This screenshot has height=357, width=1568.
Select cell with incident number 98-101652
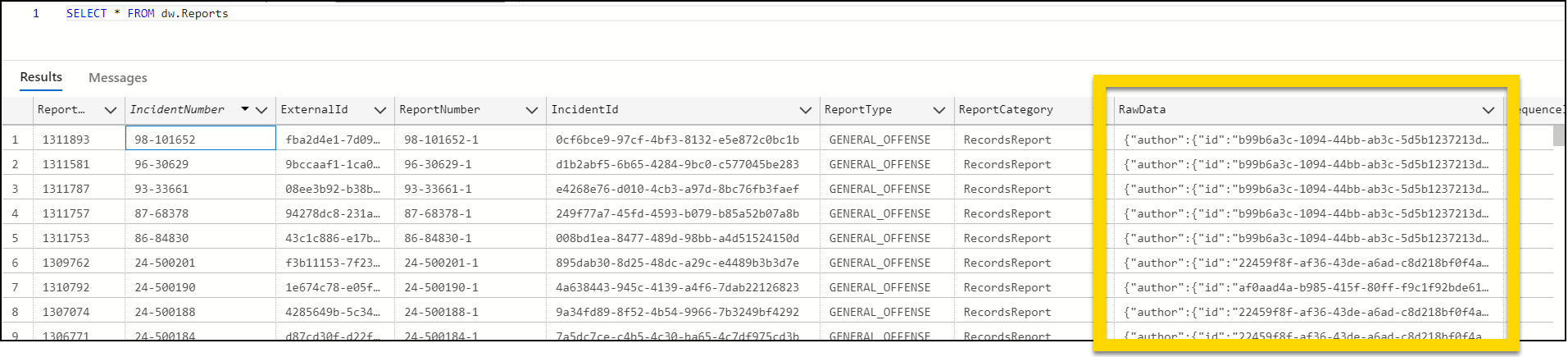click(x=200, y=140)
